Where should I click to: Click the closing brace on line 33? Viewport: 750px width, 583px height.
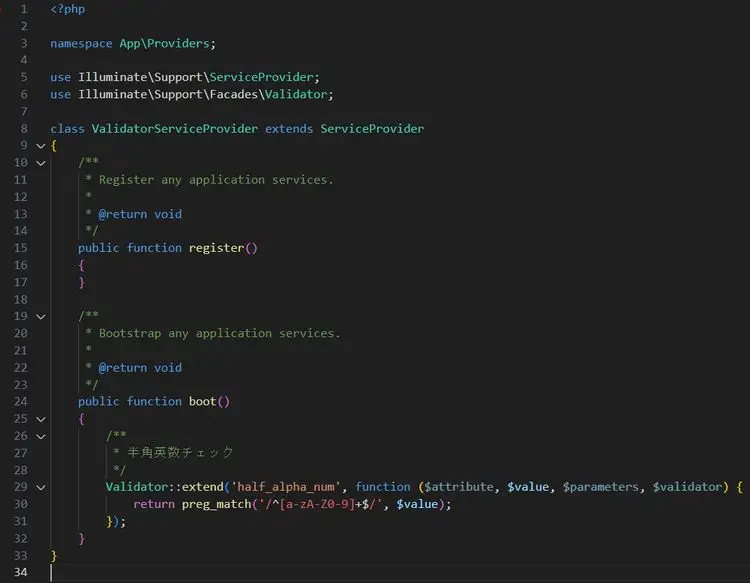(54, 555)
